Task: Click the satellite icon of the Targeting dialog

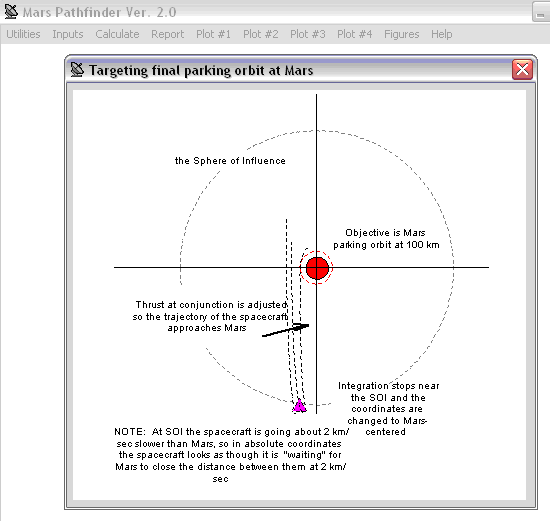Action: coord(77,69)
